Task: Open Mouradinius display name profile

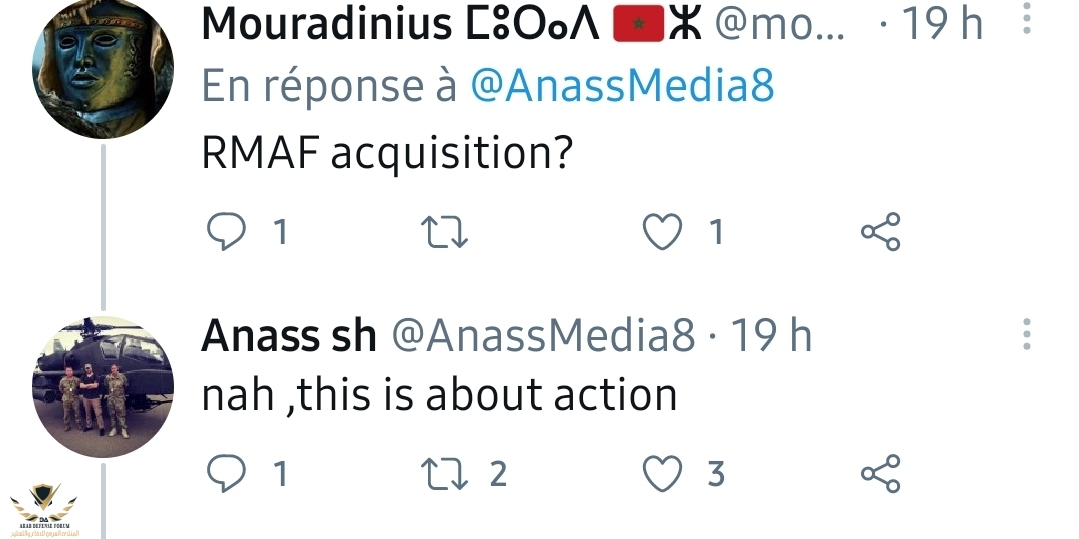Action: tap(400, 26)
